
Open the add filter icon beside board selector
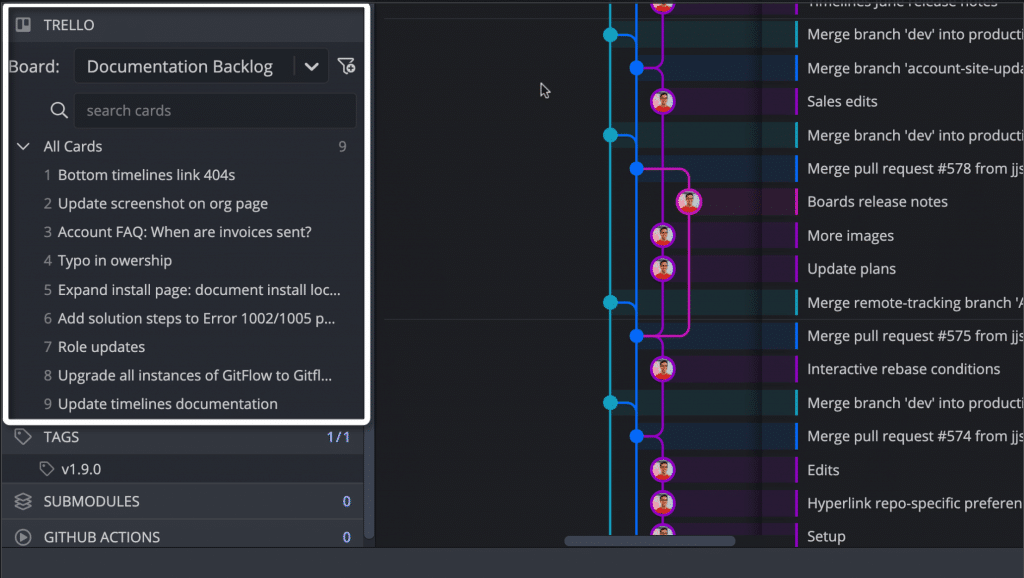[346, 66]
